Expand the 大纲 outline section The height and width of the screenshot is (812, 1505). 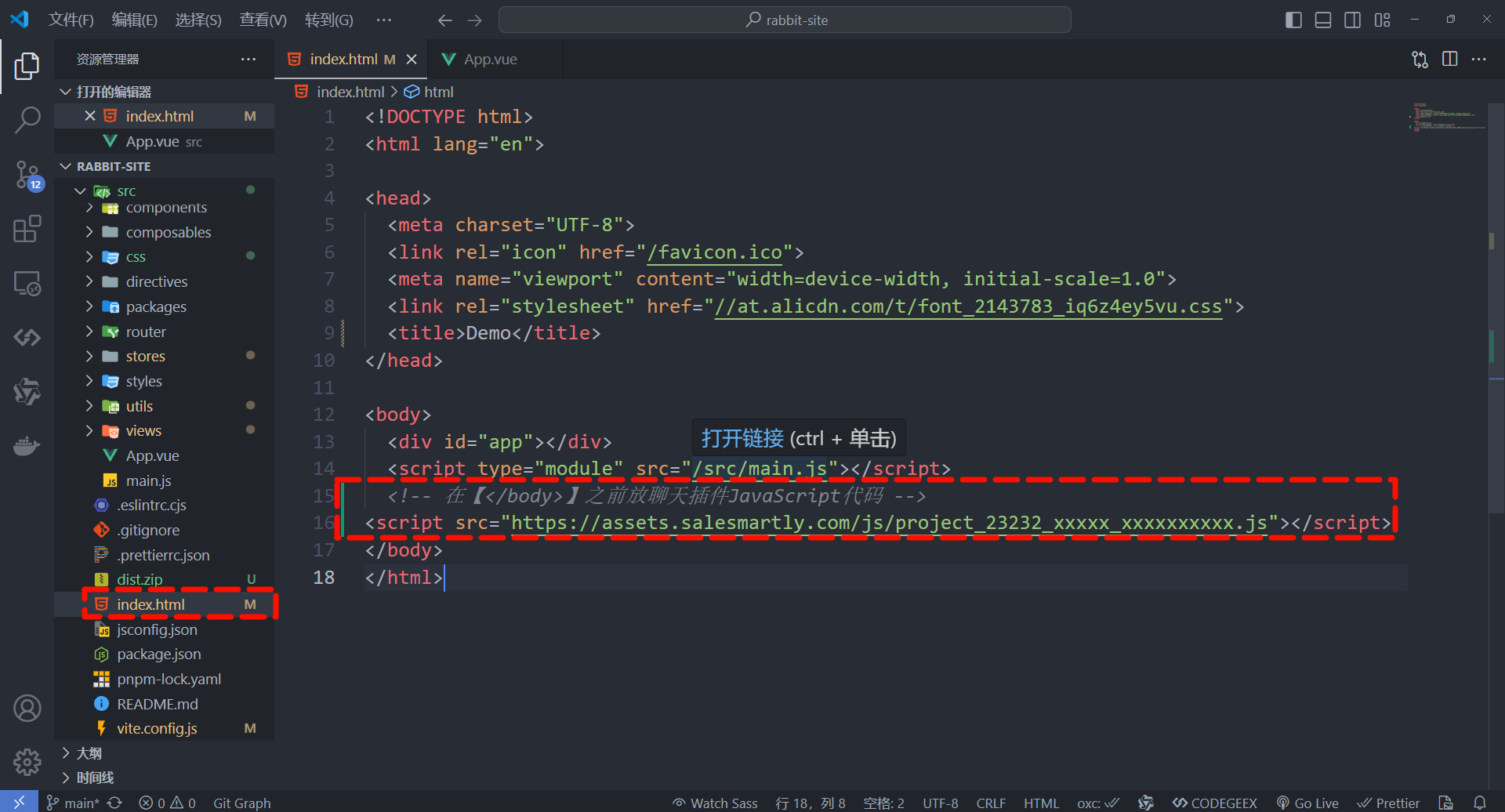[89, 753]
